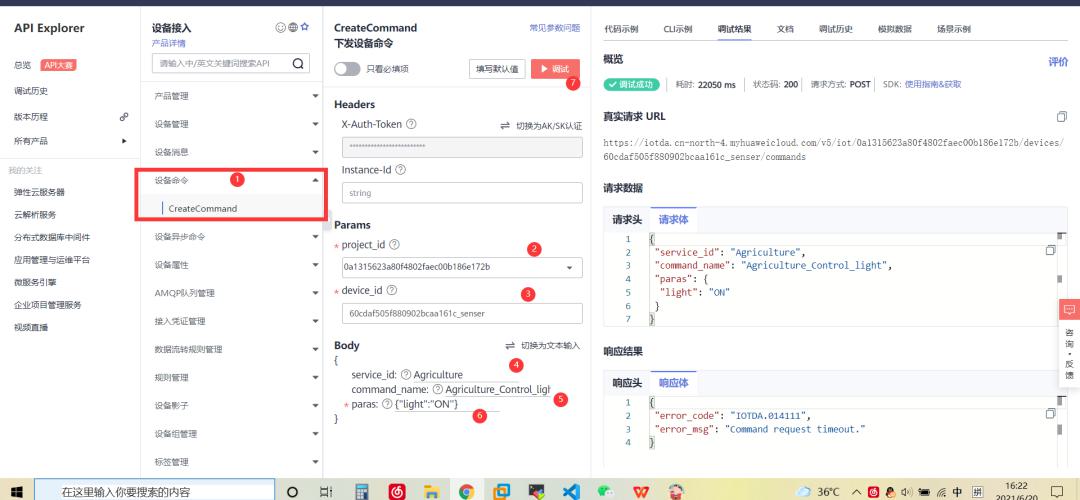Image resolution: width=1080 pixels, height=500 pixels.
Task: Toggle the 只看必填项 switch
Action: click(x=347, y=69)
